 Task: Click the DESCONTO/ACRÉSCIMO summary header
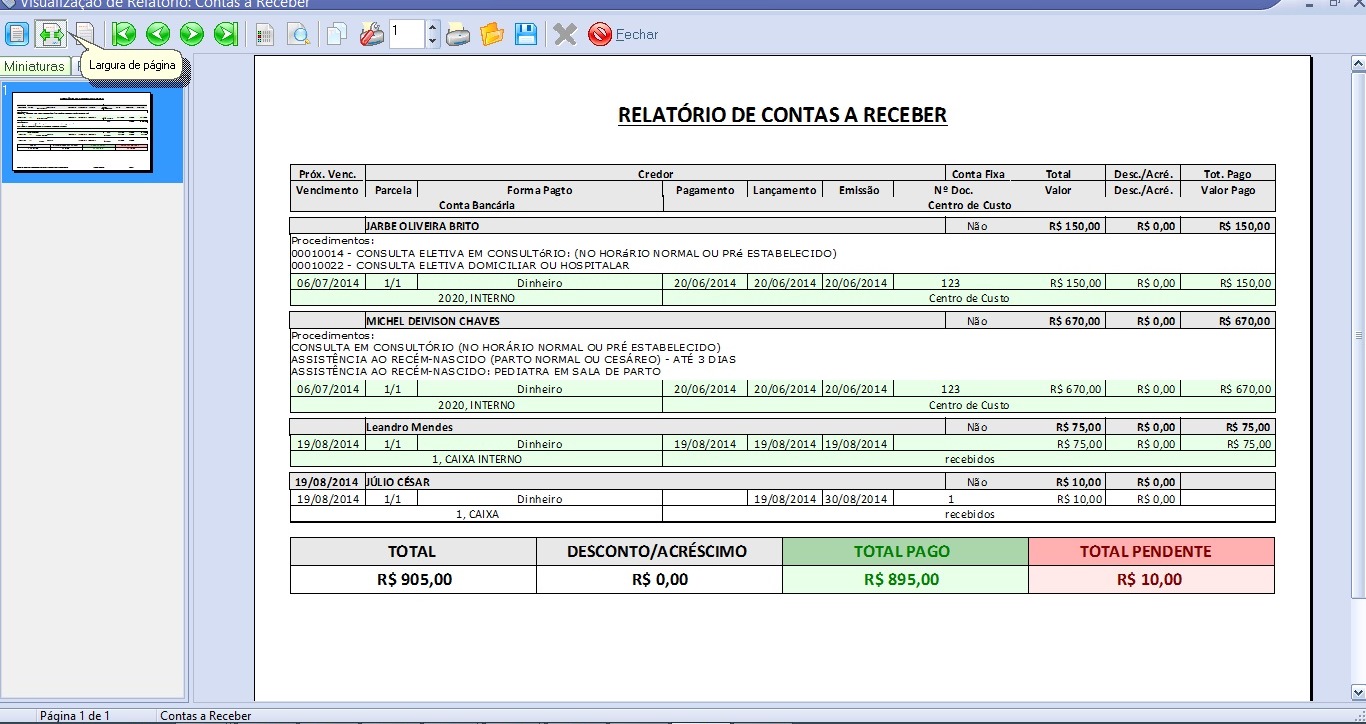[x=657, y=551]
